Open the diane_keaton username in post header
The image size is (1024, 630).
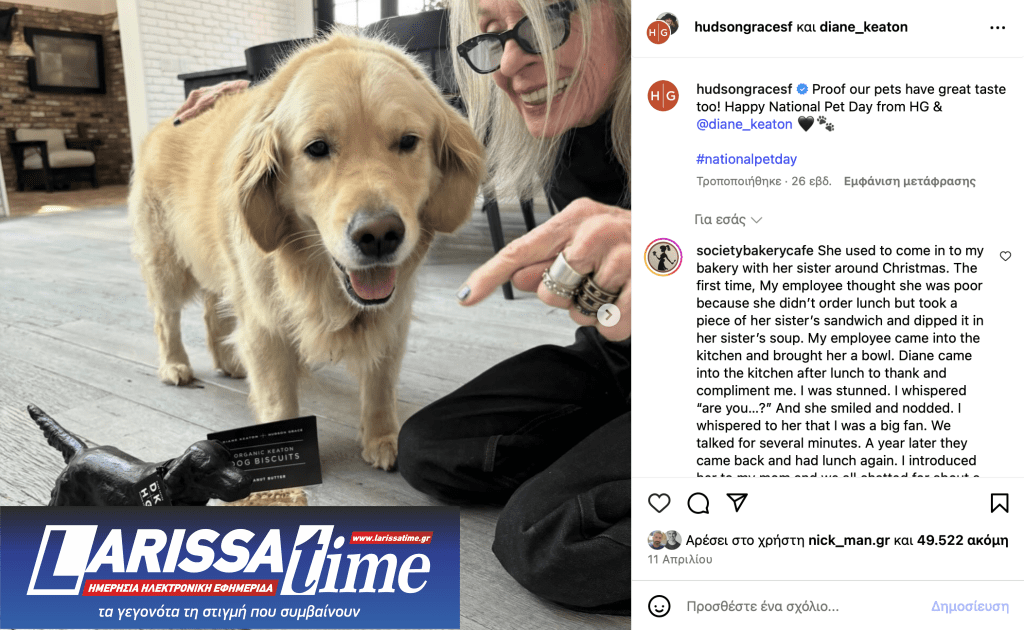[863, 27]
